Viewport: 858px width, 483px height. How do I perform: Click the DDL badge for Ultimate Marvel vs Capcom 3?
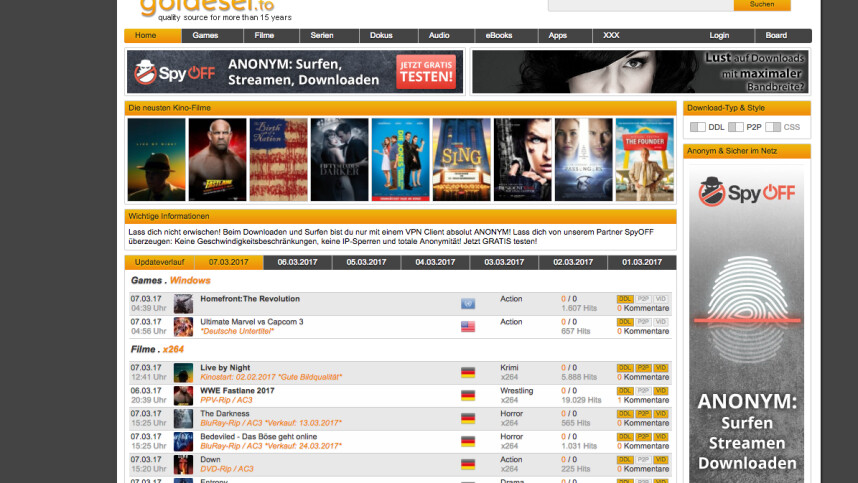(x=625, y=322)
